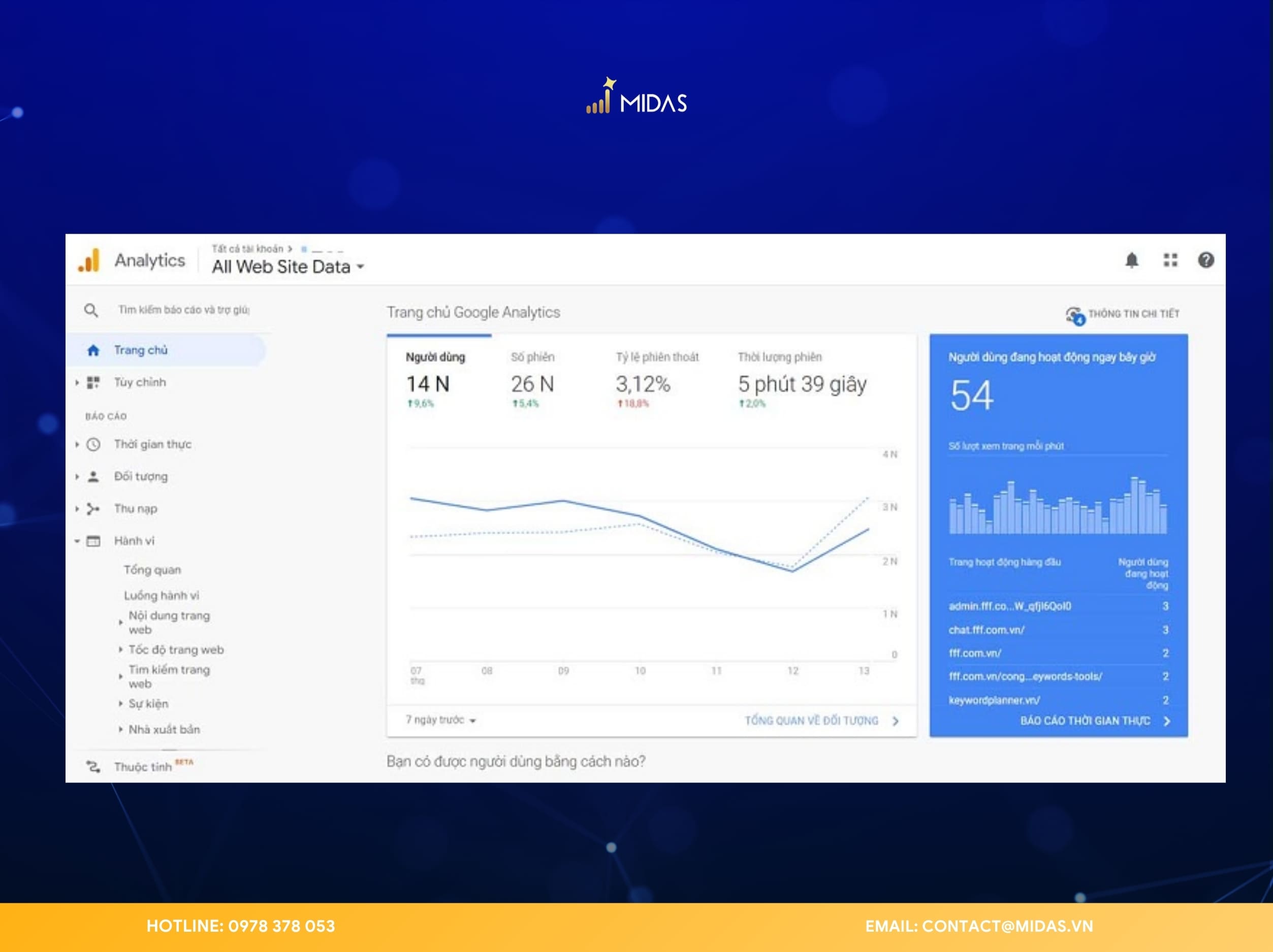Click the 26 N sessions value
Viewport: 1273px width, 952px height.
(x=532, y=384)
